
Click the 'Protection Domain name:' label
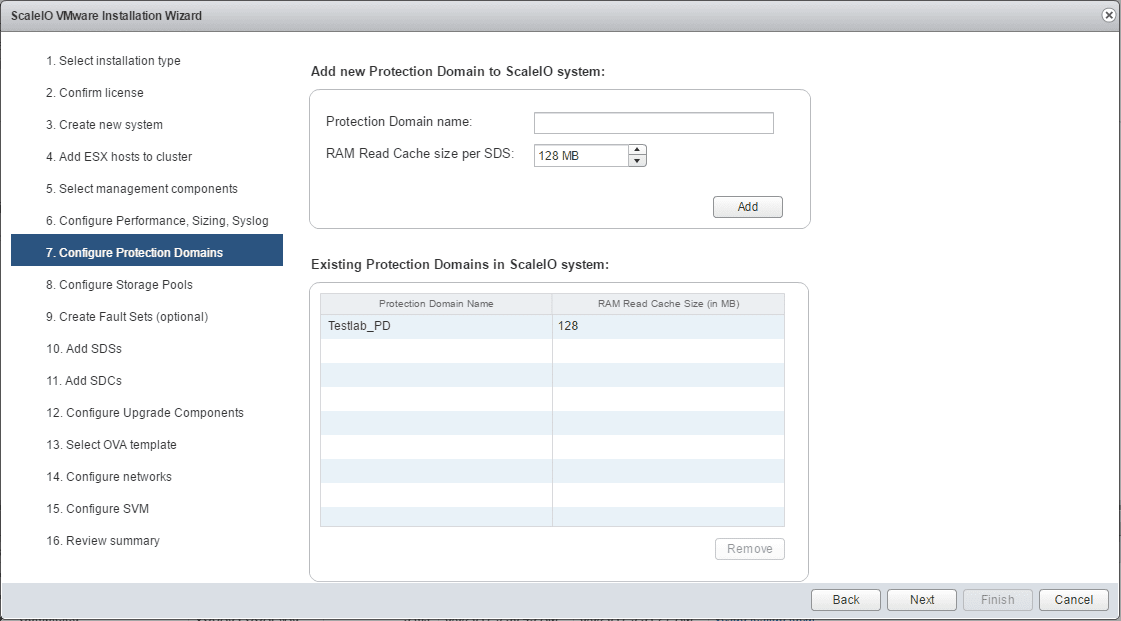399,121
